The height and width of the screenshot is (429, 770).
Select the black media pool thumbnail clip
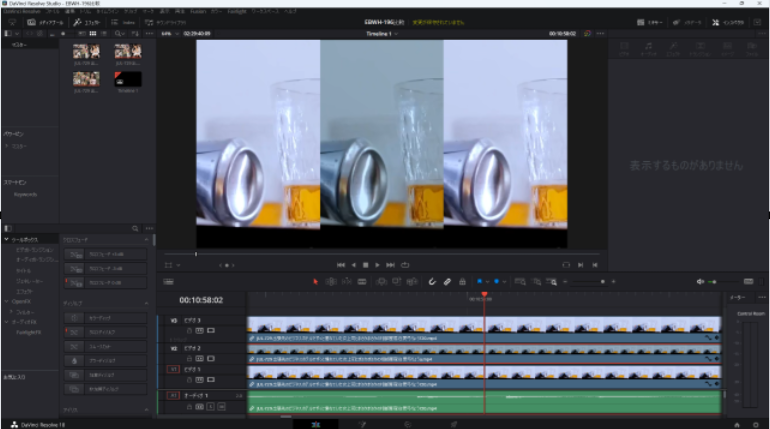127,78
